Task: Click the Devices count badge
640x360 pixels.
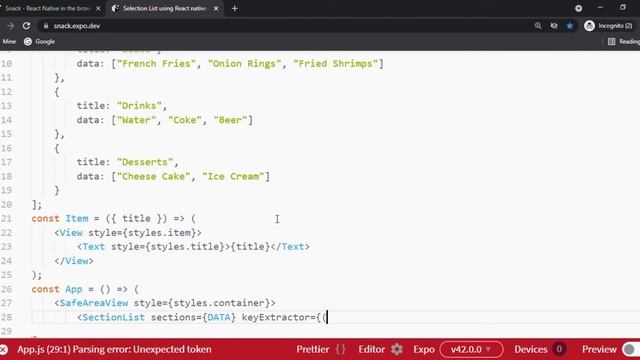Action: tap(559, 349)
